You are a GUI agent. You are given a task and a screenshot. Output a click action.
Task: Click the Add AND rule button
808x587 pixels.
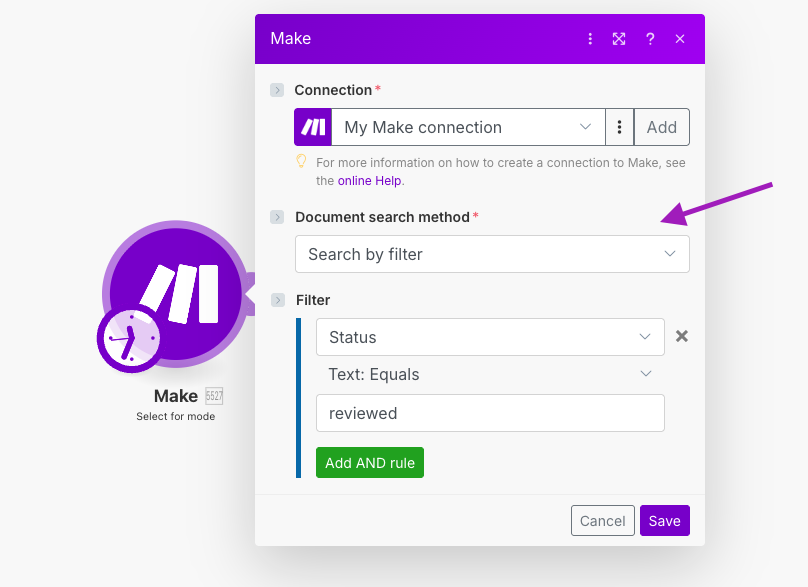370,463
